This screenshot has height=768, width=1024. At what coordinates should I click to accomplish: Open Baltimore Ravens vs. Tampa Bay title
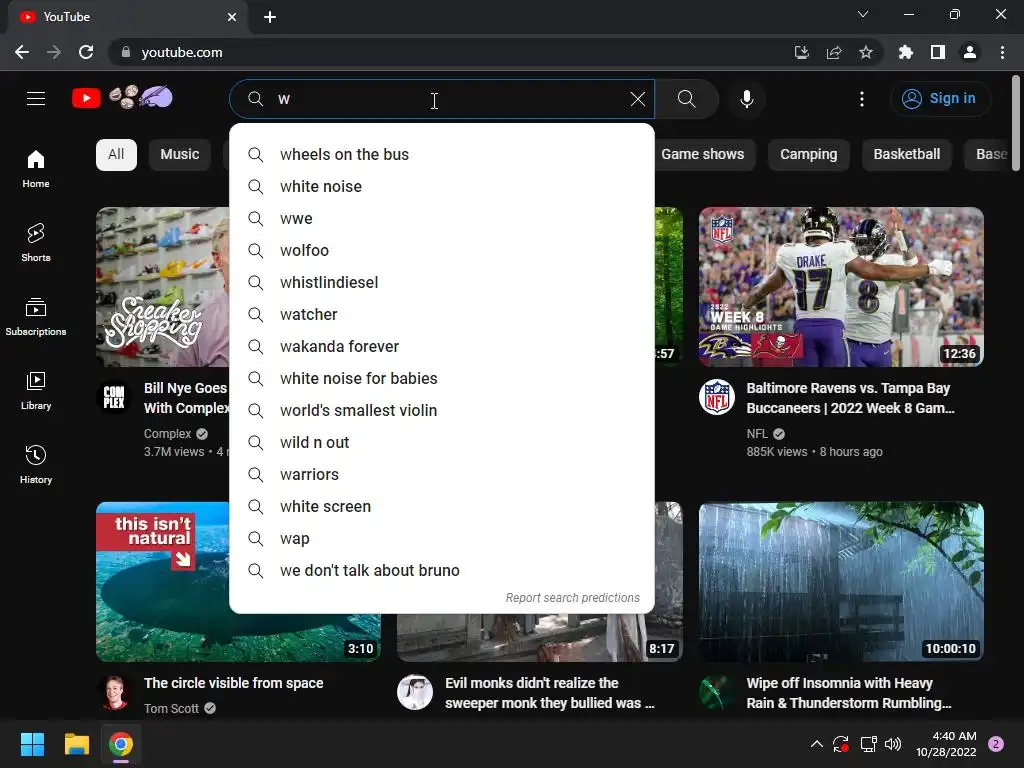tap(850, 398)
